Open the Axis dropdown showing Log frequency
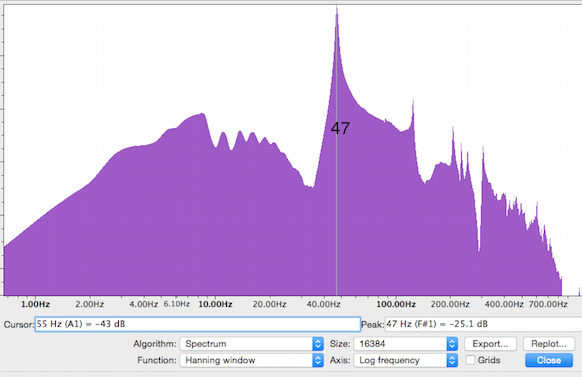The image size is (582, 377). [x=405, y=360]
